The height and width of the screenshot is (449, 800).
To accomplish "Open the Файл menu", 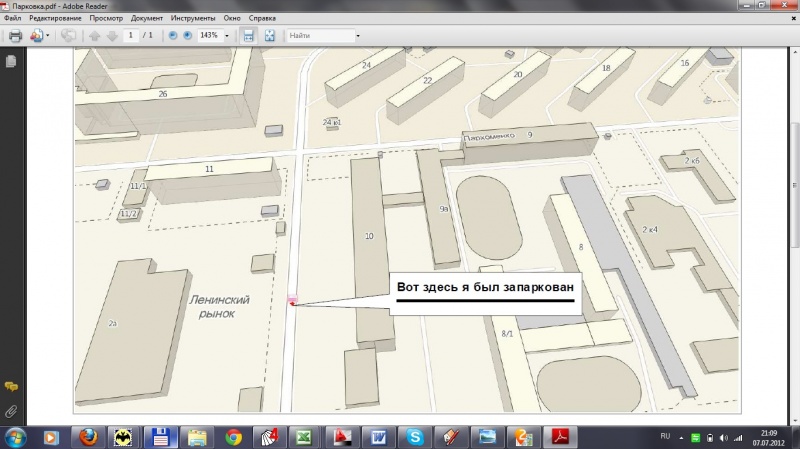I will pos(12,19).
